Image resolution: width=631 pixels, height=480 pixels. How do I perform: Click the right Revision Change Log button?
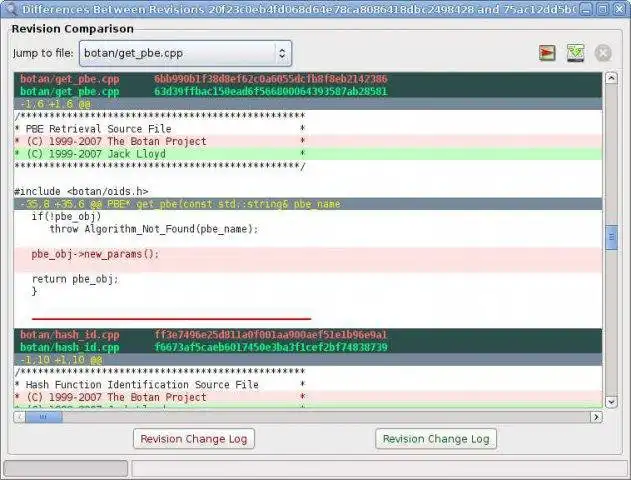point(436,439)
